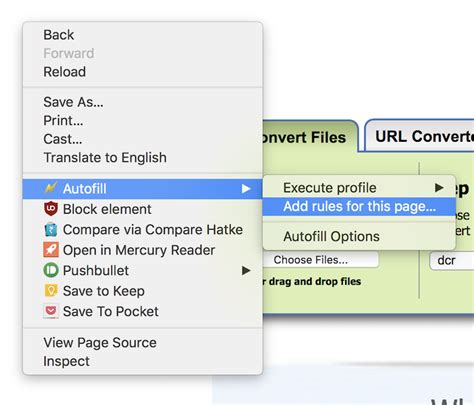Click the uBlock Origin shield icon

click(x=51, y=209)
